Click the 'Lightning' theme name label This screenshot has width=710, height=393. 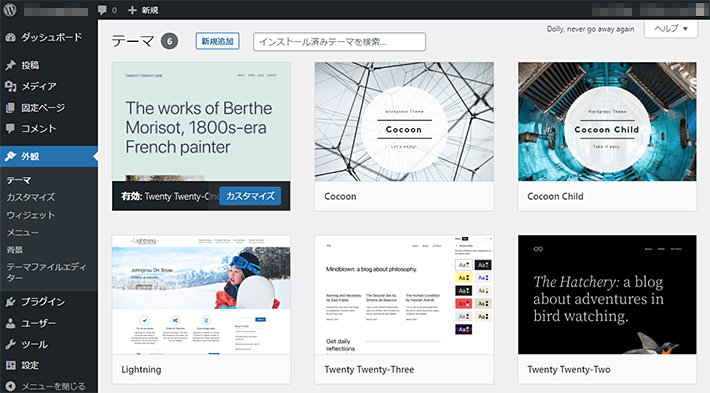click(141, 369)
